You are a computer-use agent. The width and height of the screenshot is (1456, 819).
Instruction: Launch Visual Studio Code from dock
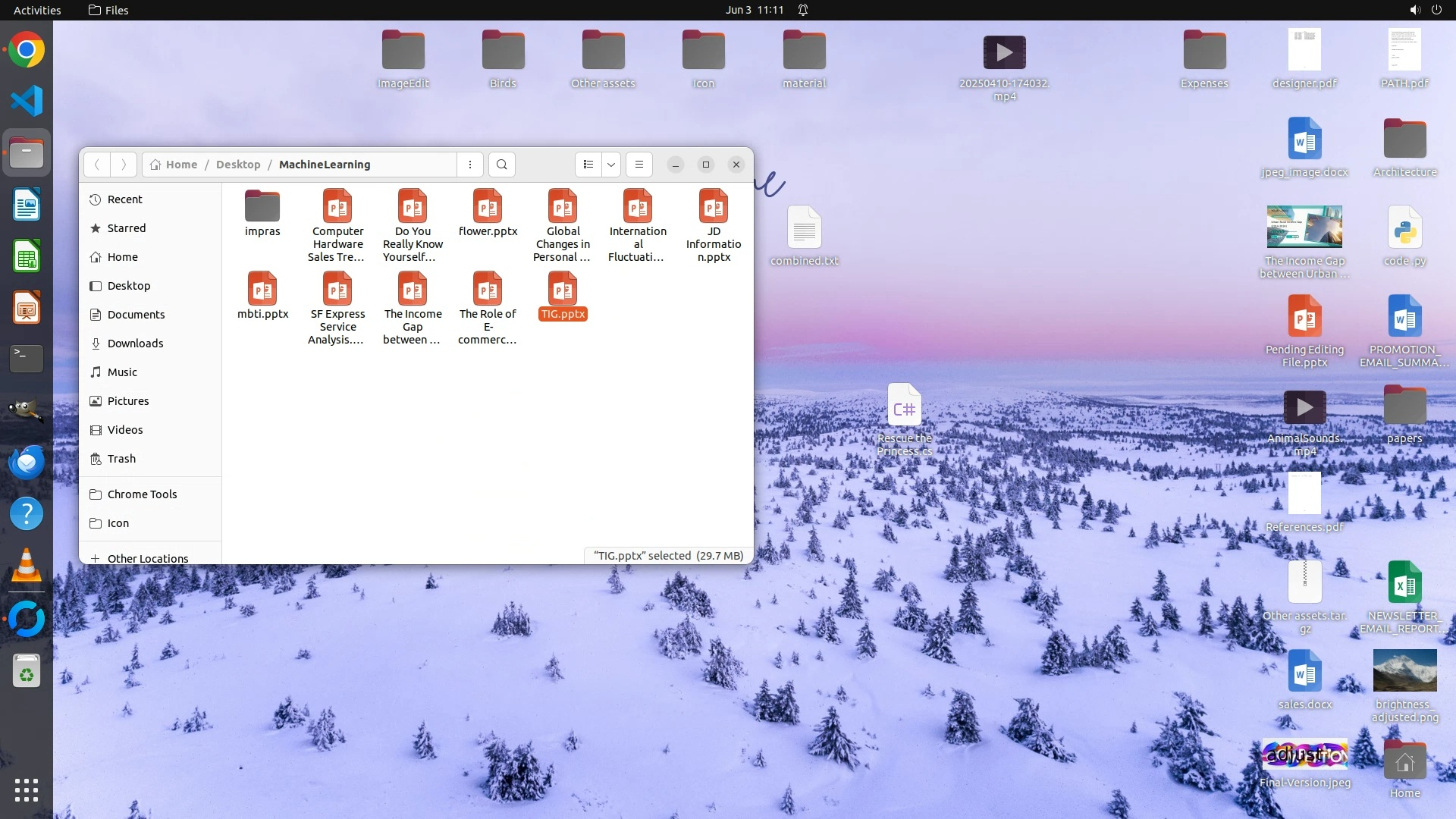point(27,101)
